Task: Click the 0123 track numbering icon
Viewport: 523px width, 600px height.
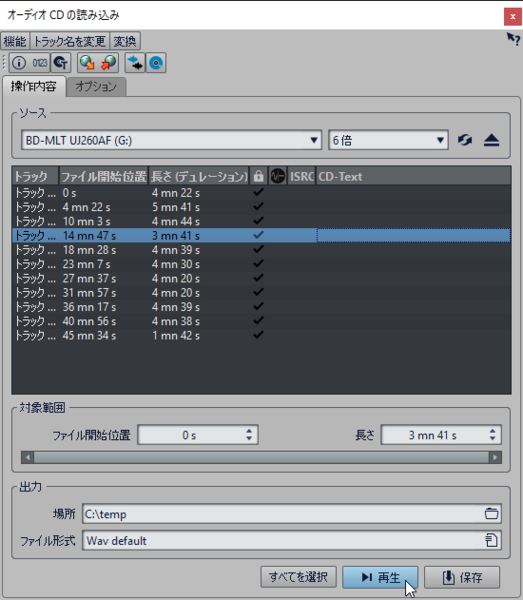Action: [39, 63]
